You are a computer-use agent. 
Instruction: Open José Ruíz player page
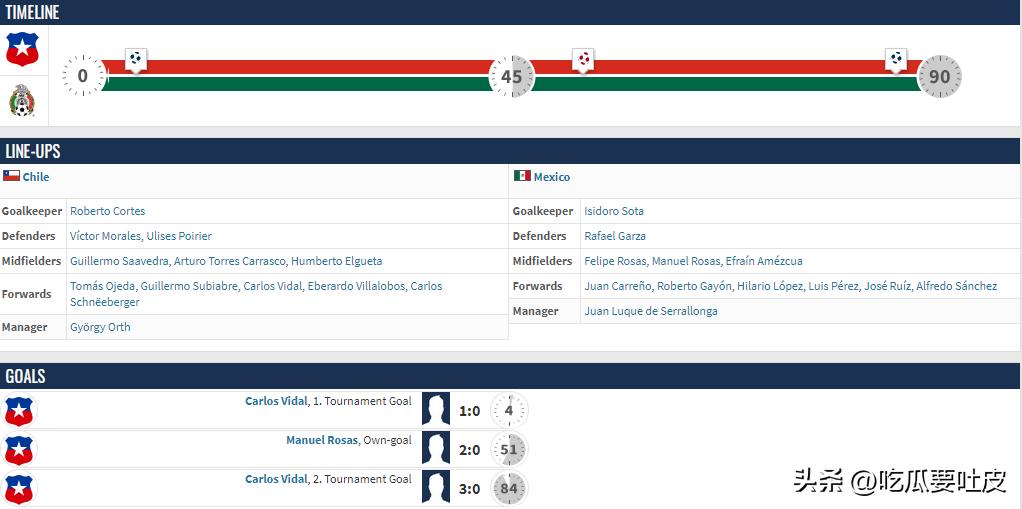coord(888,285)
